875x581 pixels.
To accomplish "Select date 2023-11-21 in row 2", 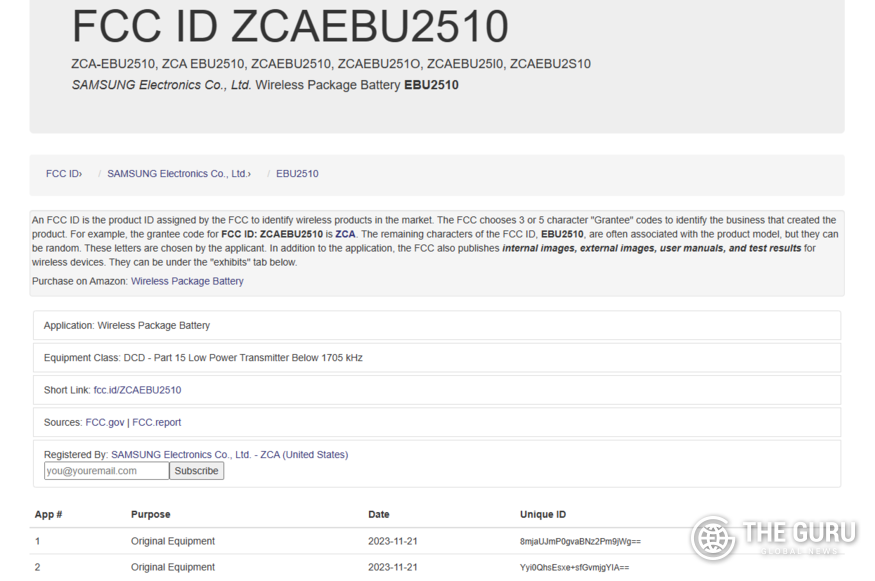I will 393,567.
